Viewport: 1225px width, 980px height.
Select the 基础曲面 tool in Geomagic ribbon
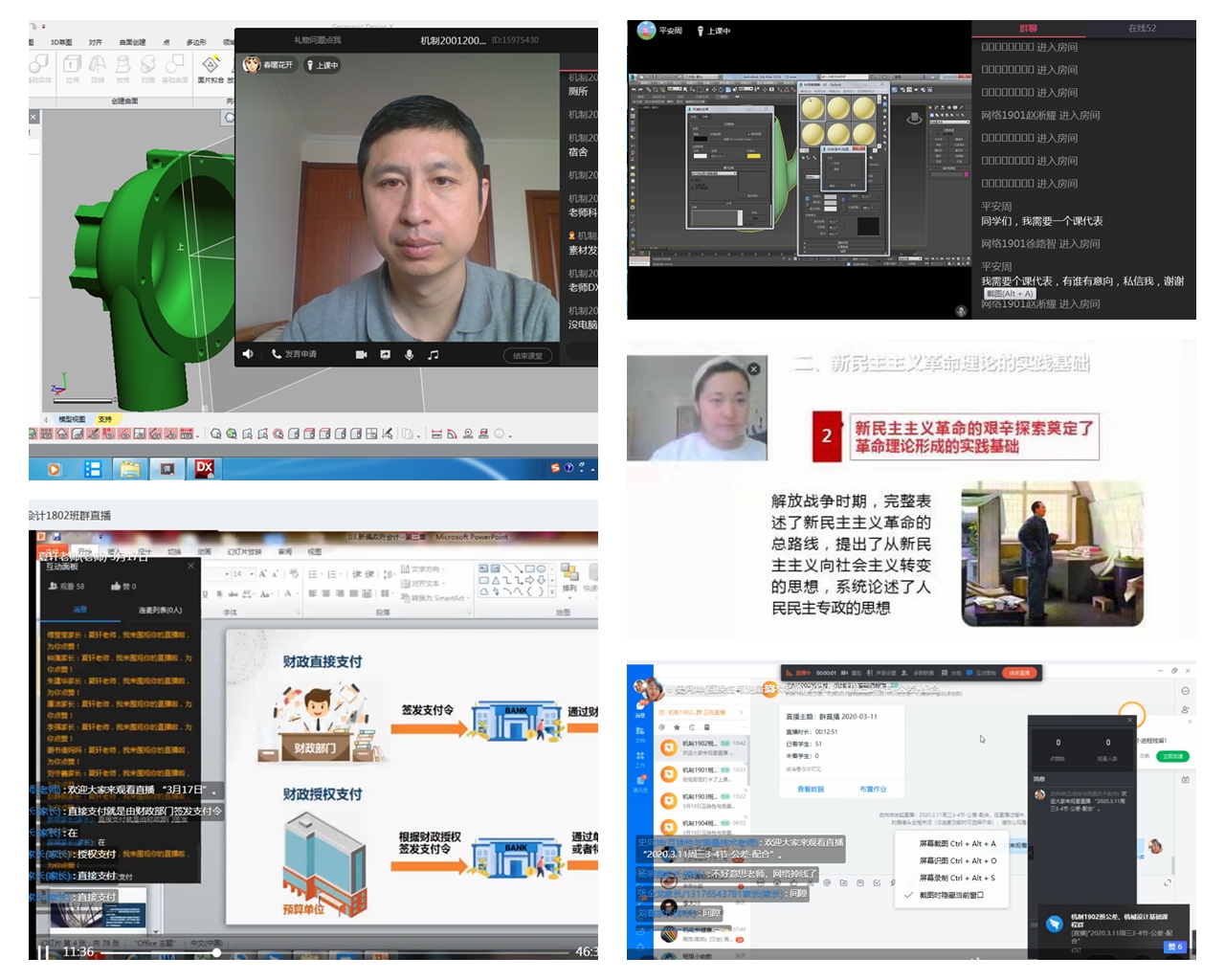pyautogui.click(x=174, y=69)
